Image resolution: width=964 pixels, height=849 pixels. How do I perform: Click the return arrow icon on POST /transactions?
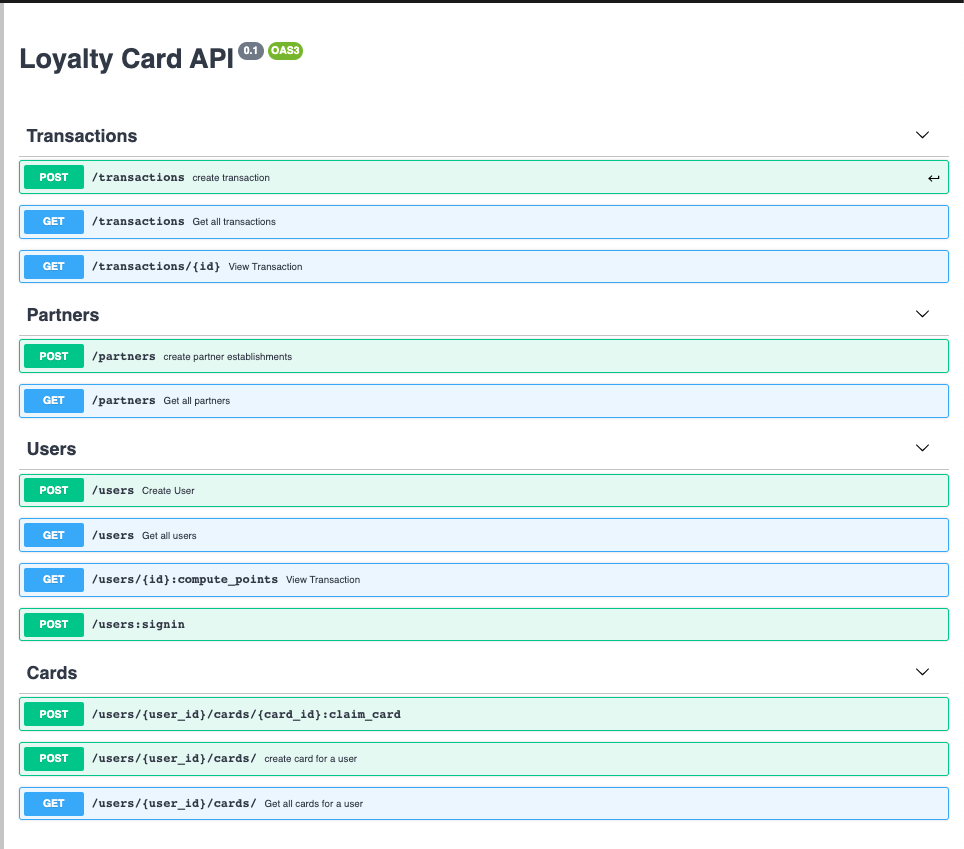point(933,178)
